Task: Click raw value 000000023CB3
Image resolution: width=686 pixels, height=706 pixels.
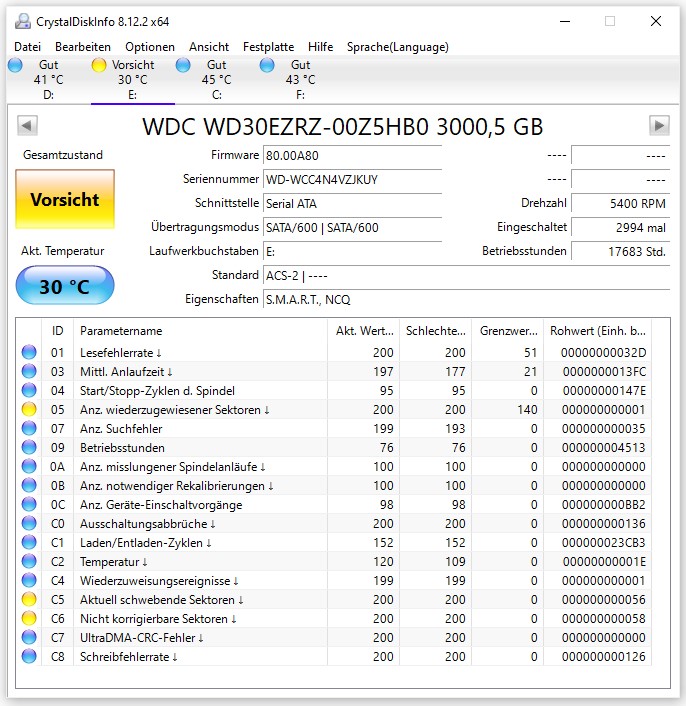Action: pos(603,543)
